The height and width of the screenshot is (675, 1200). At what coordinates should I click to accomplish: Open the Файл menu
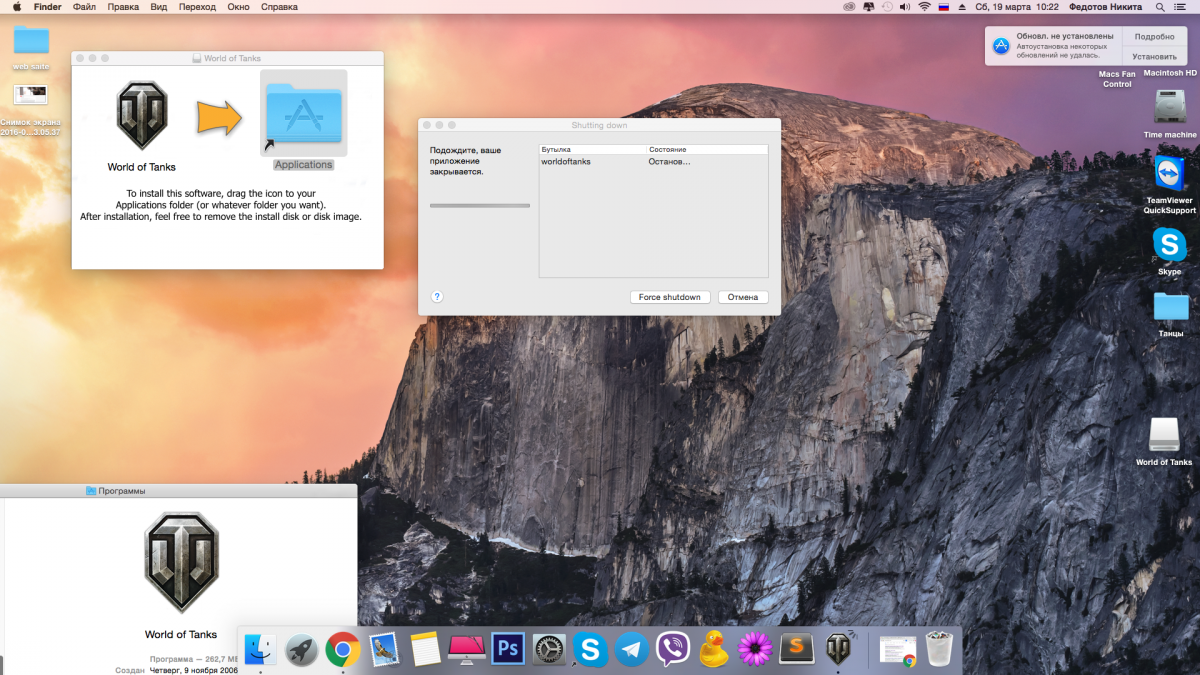(x=85, y=7)
